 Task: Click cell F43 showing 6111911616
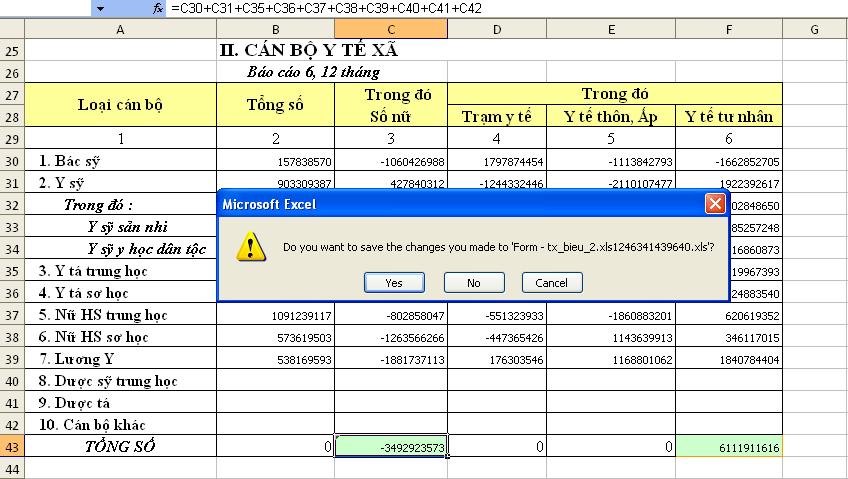coord(728,447)
